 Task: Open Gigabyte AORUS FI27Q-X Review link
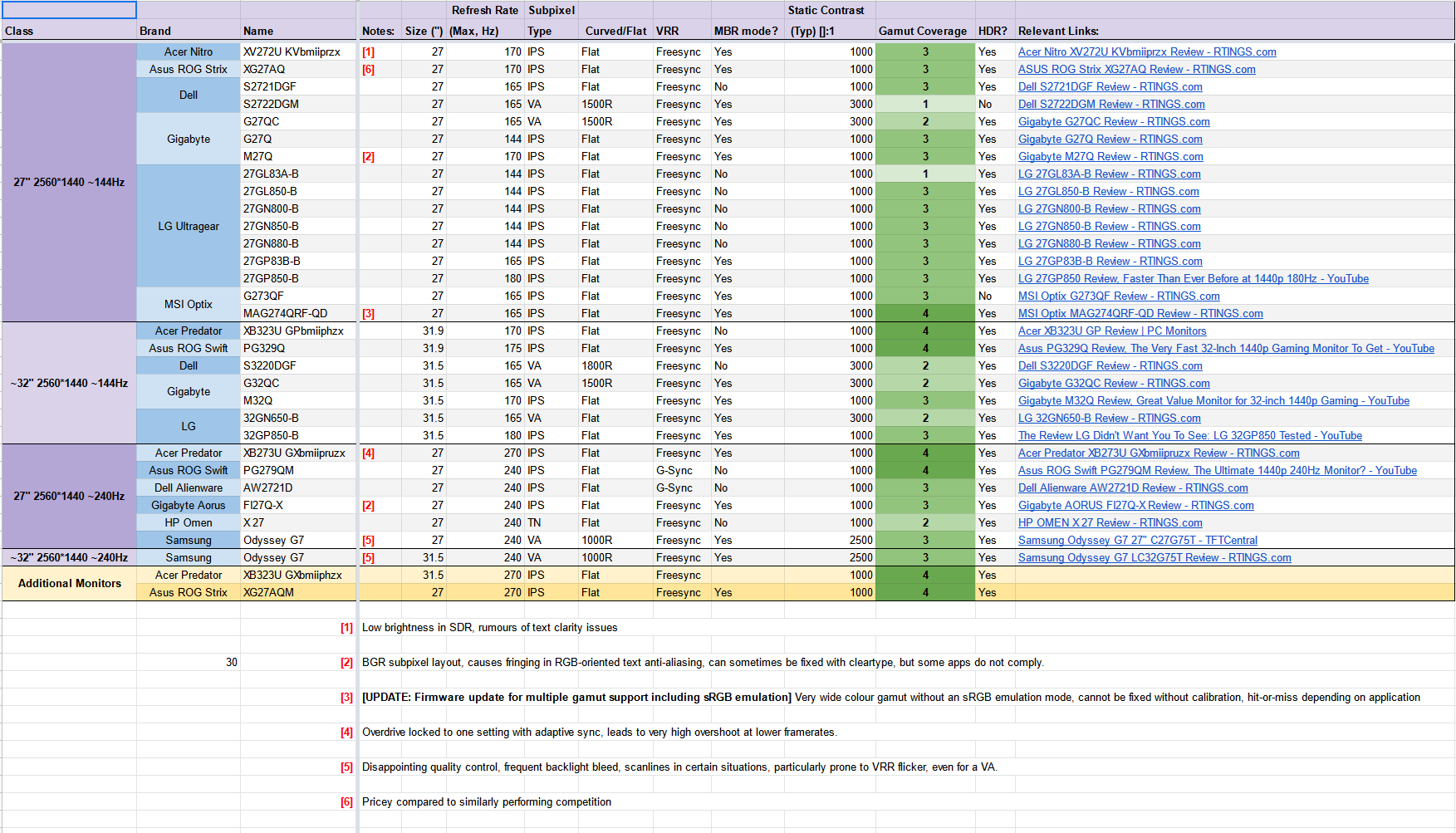tap(1135, 505)
